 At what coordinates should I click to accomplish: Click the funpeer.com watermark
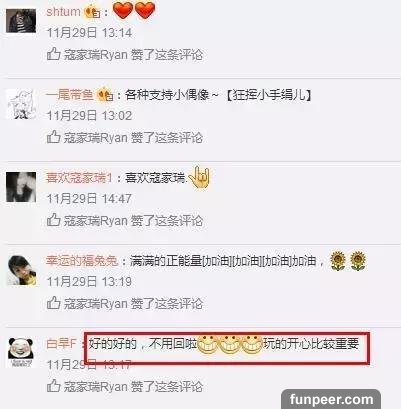coord(331,399)
